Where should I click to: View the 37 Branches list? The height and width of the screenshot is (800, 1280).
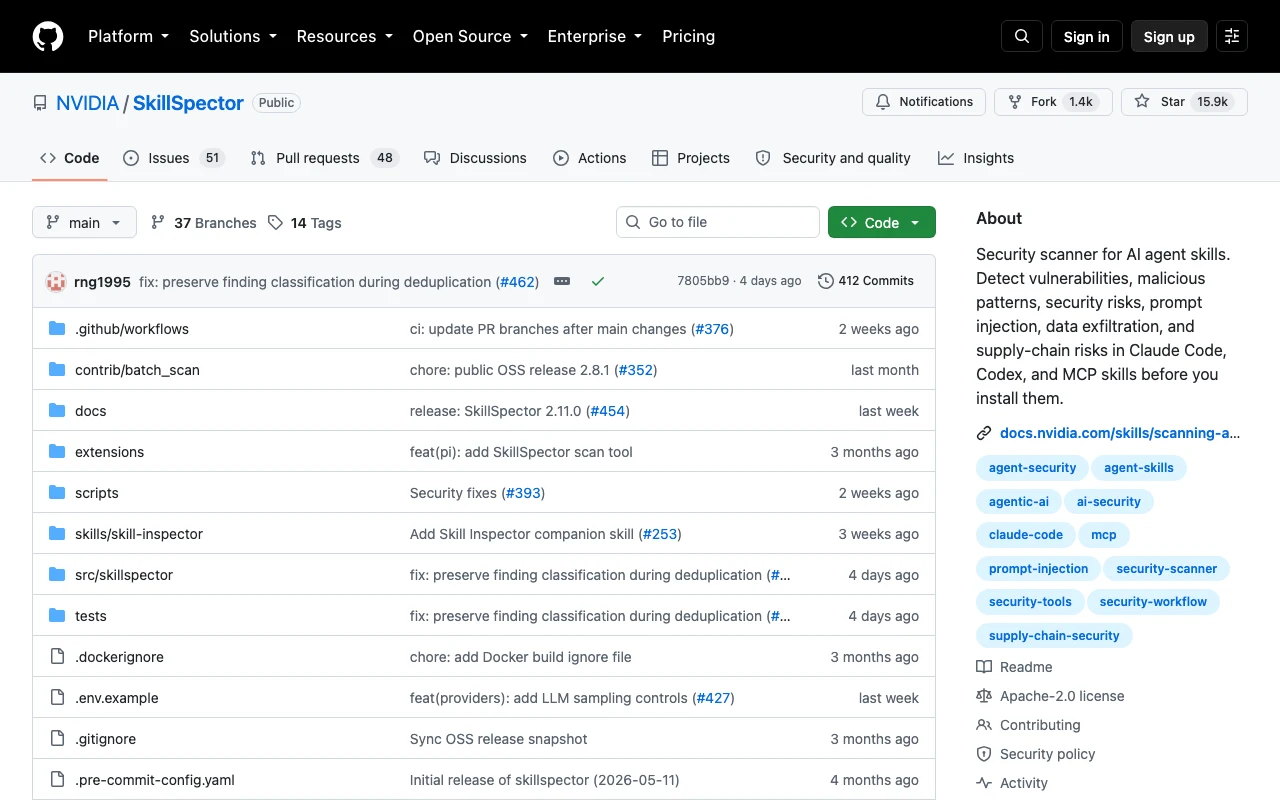pos(203,222)
